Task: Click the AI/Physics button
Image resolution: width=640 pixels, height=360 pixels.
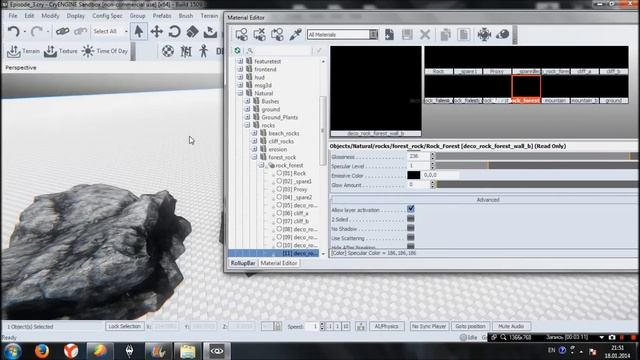Action: tap(386, 326)
